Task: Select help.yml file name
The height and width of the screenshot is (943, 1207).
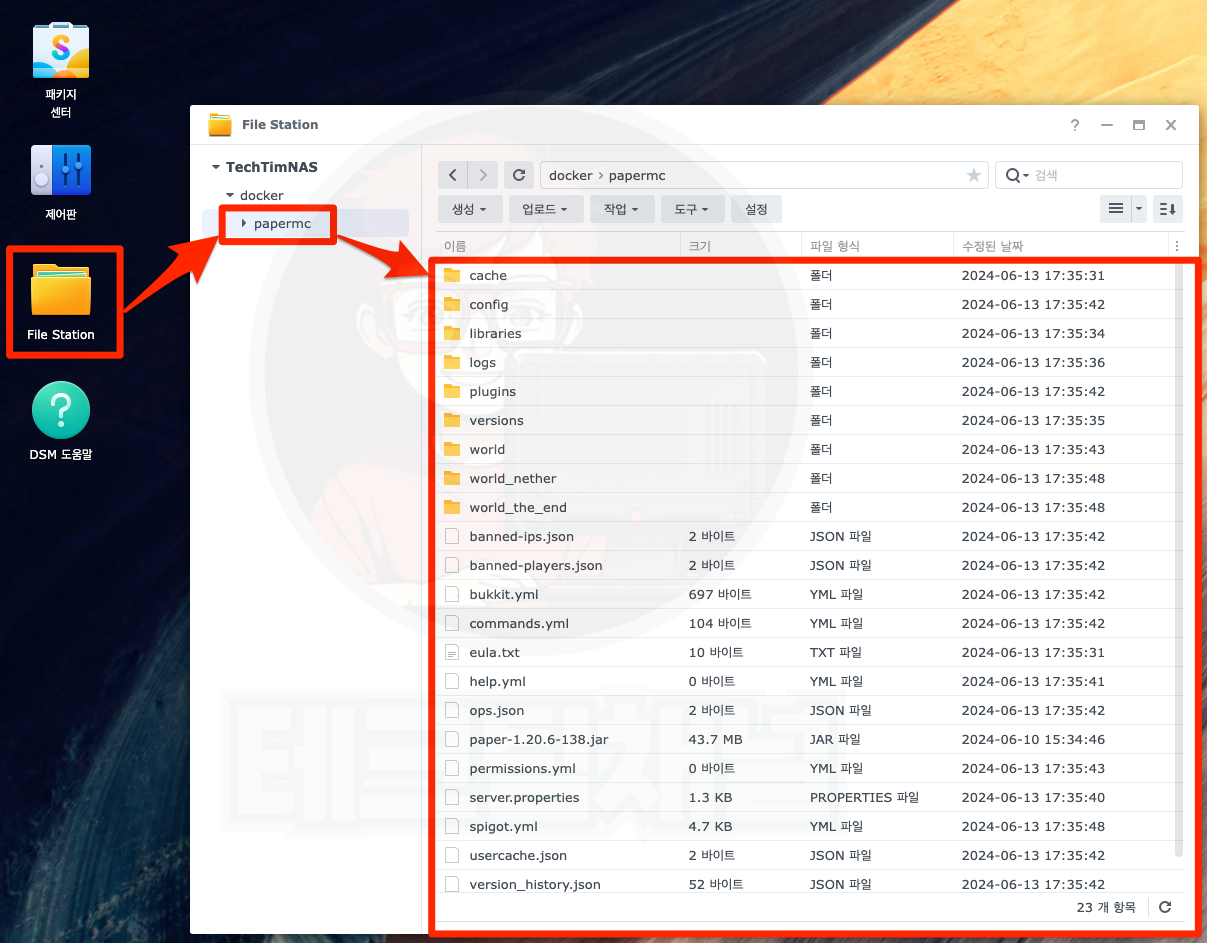Action: (497, 681)
